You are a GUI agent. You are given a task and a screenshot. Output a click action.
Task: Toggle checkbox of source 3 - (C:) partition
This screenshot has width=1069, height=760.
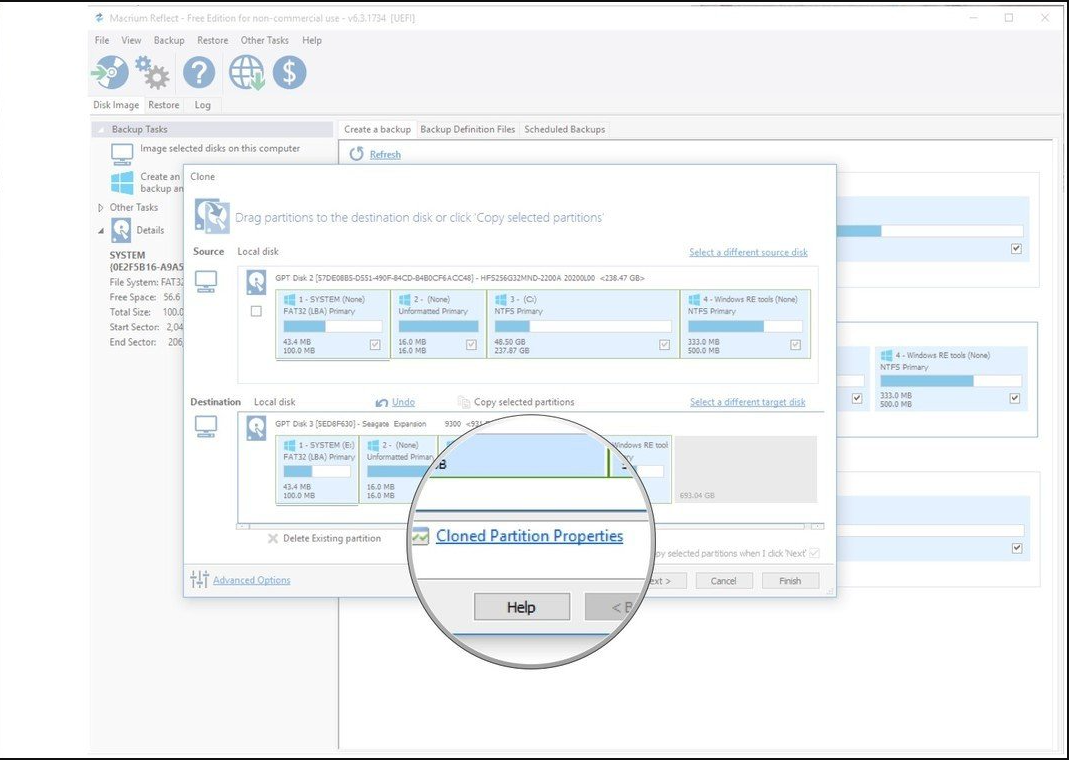(665, 345)
